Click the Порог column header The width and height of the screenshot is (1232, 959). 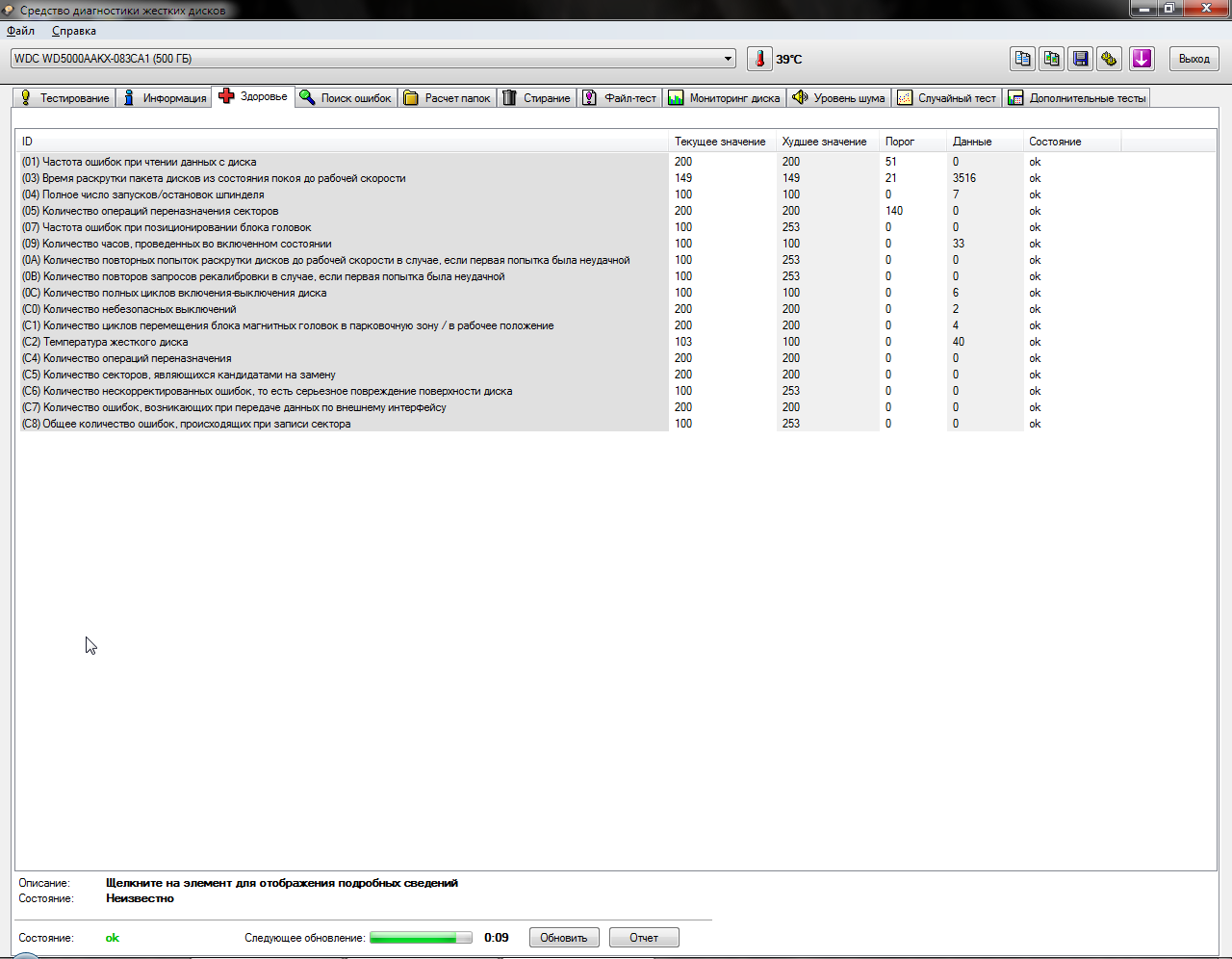(913, 142)
